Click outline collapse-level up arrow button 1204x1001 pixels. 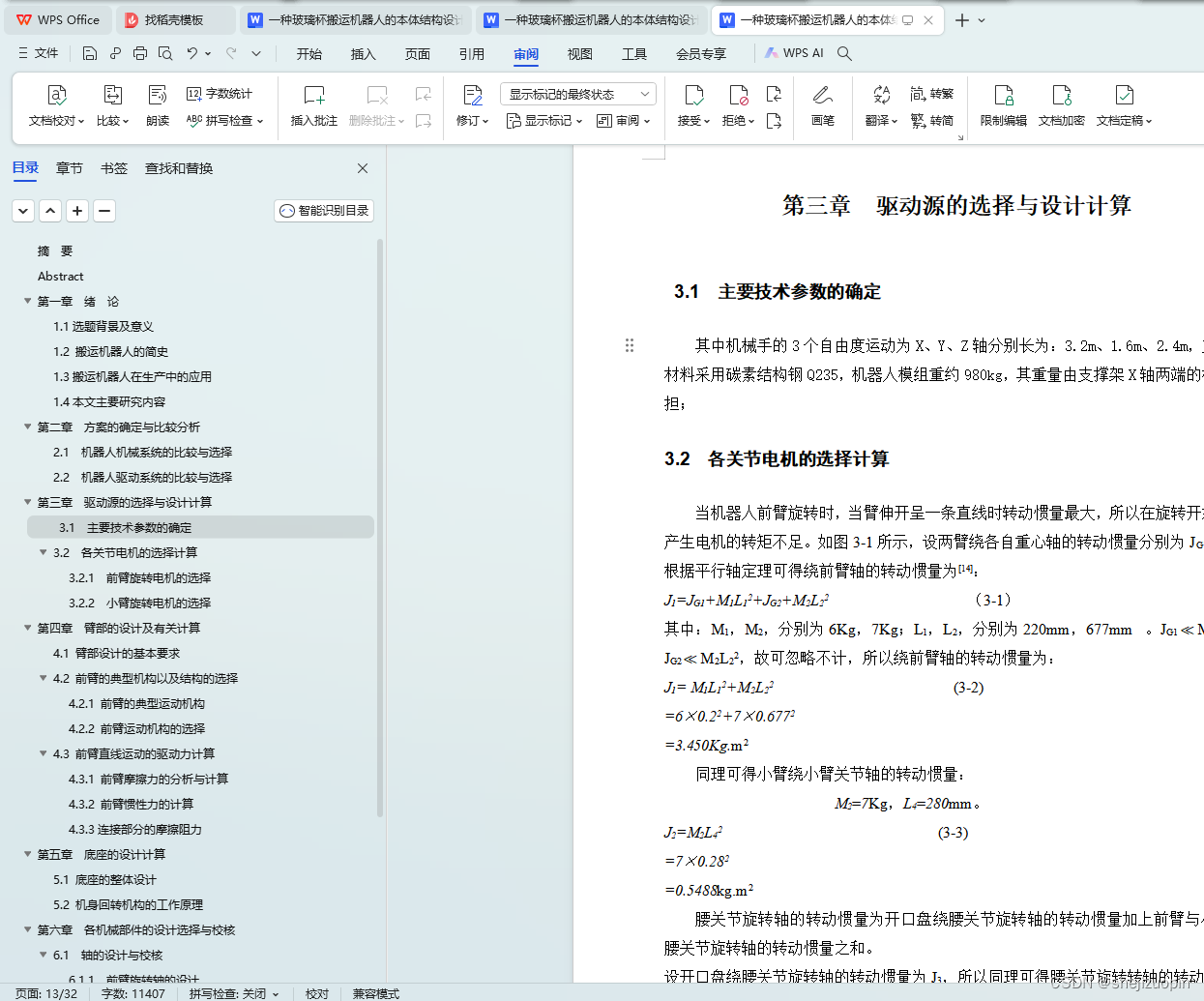pyautogui.click(x=50, y=211)
